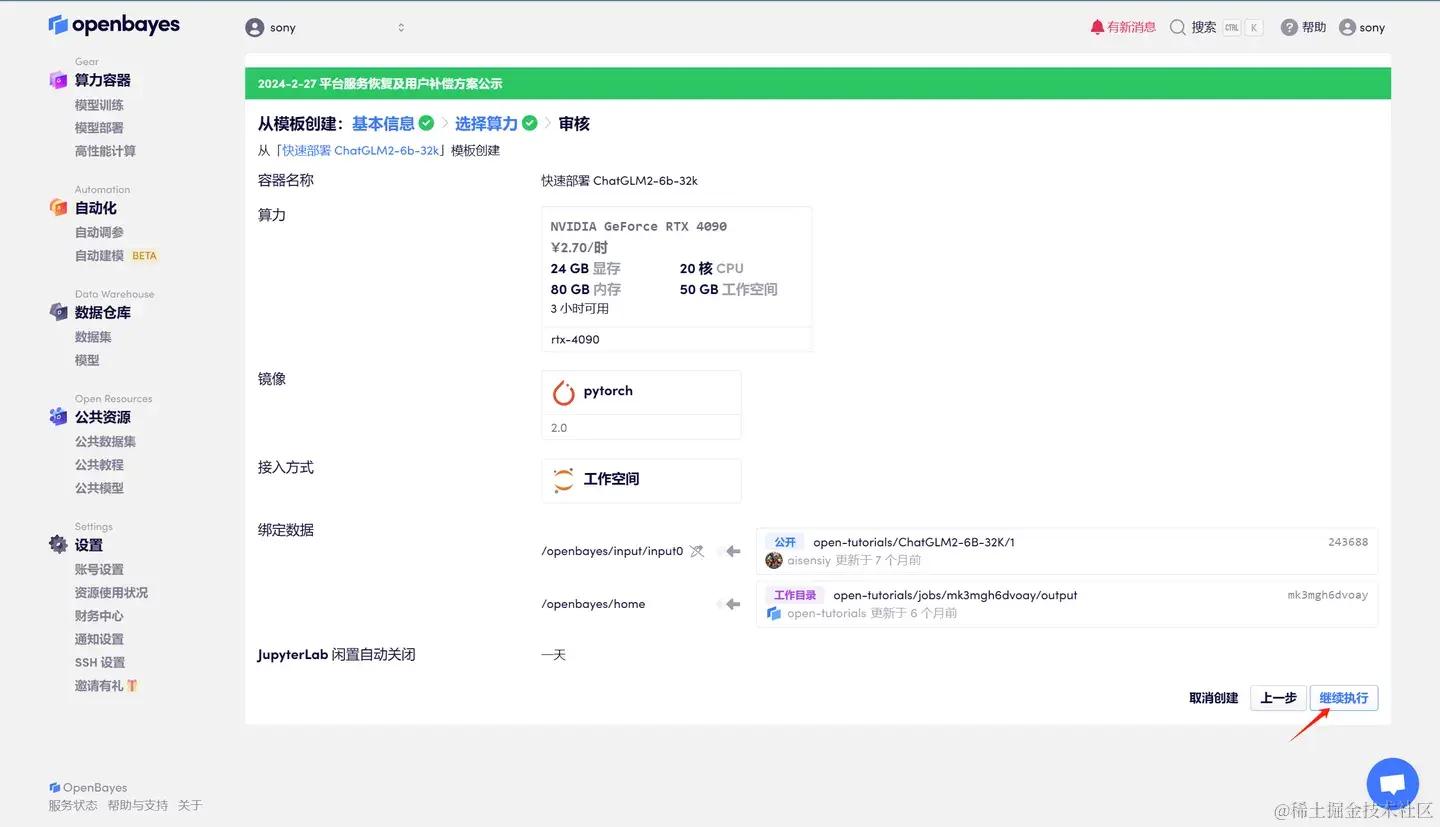Click the pytorch version 2.0 text
The height and width of the screenshot is (827, 1440).
[559, 427]
